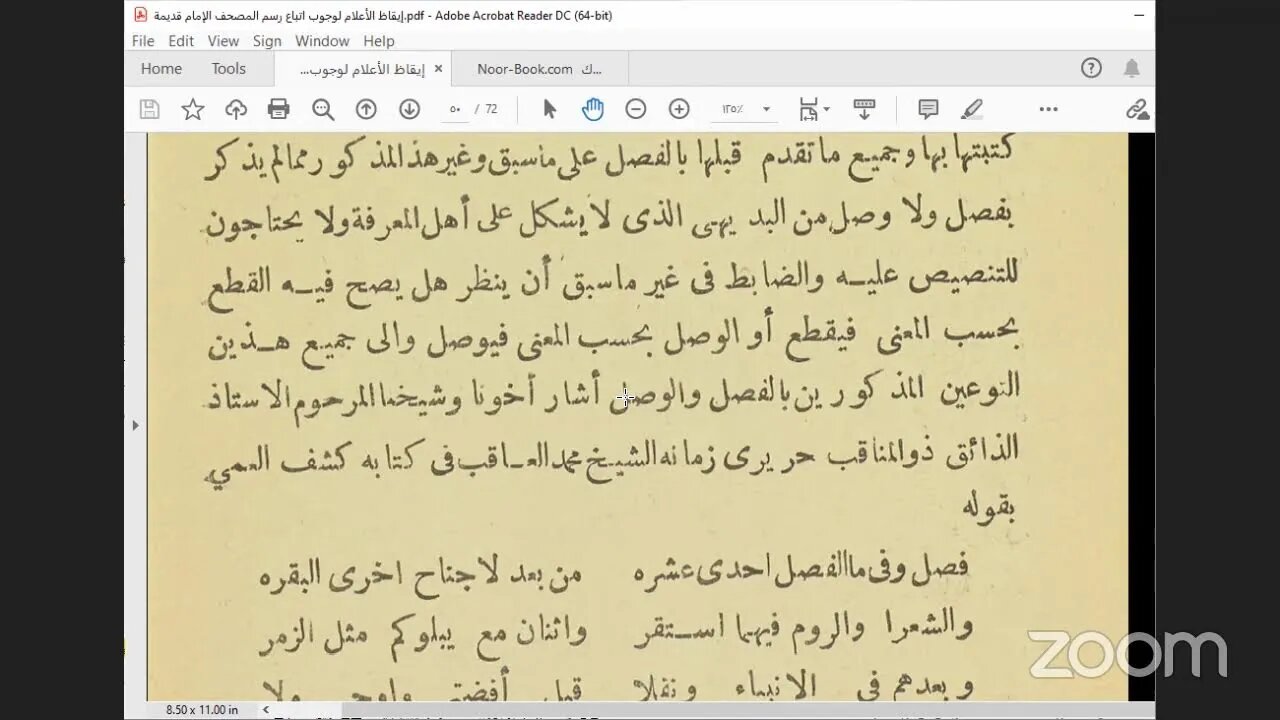This screenshot has height=720, width=1280.
Task: Add bookmark with the star icon
Action: coord(192,109)
